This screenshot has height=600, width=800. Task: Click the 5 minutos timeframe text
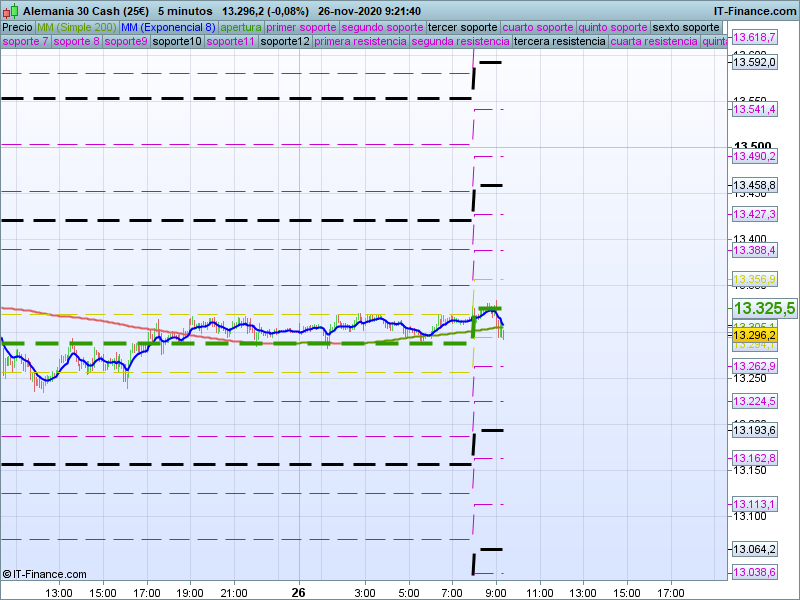(x=185, y=11)
